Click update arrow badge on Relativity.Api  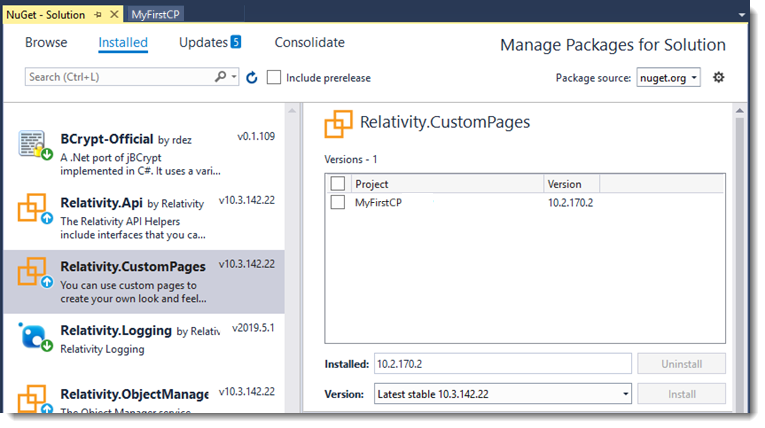47,218
